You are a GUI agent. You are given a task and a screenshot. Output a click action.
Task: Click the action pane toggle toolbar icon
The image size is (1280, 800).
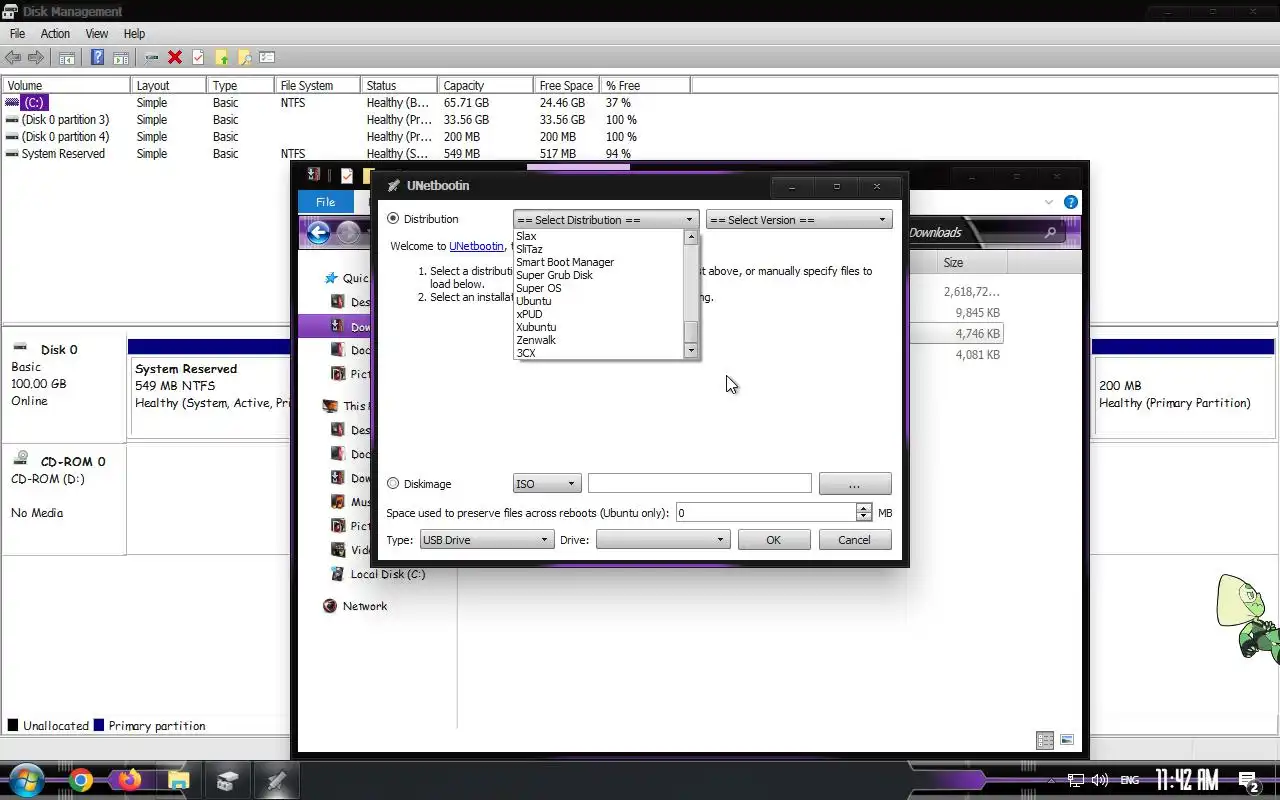point(120,58)
